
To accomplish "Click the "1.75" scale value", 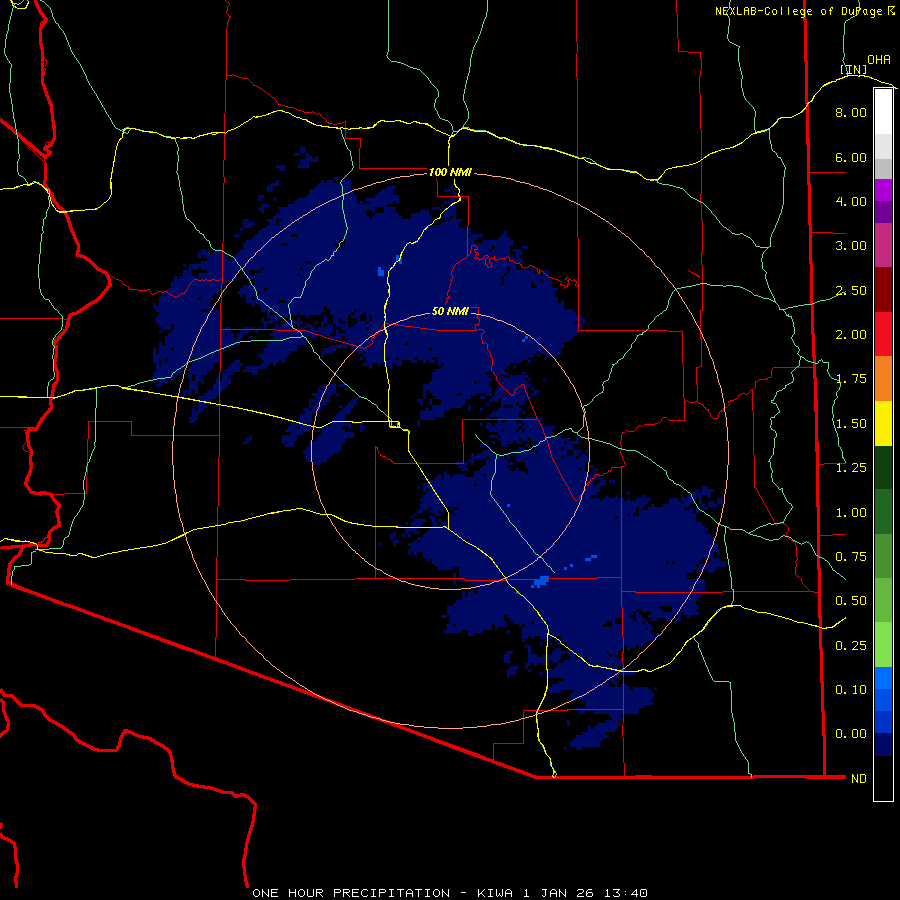I will [851, 379].
